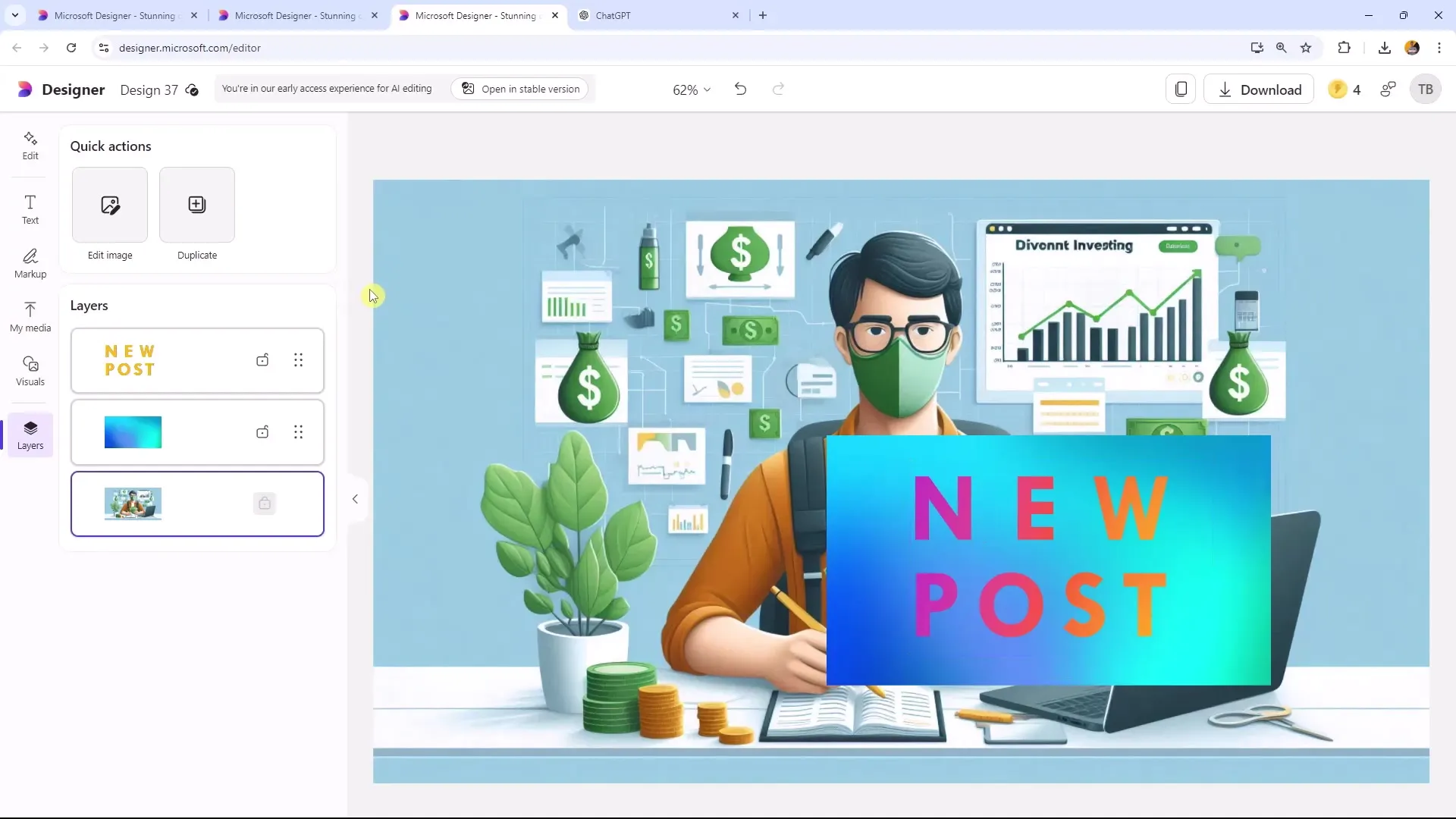Check the coins balance showing 4
The height and width of the screenshot is (819, 1456).
pos(1345,89)
